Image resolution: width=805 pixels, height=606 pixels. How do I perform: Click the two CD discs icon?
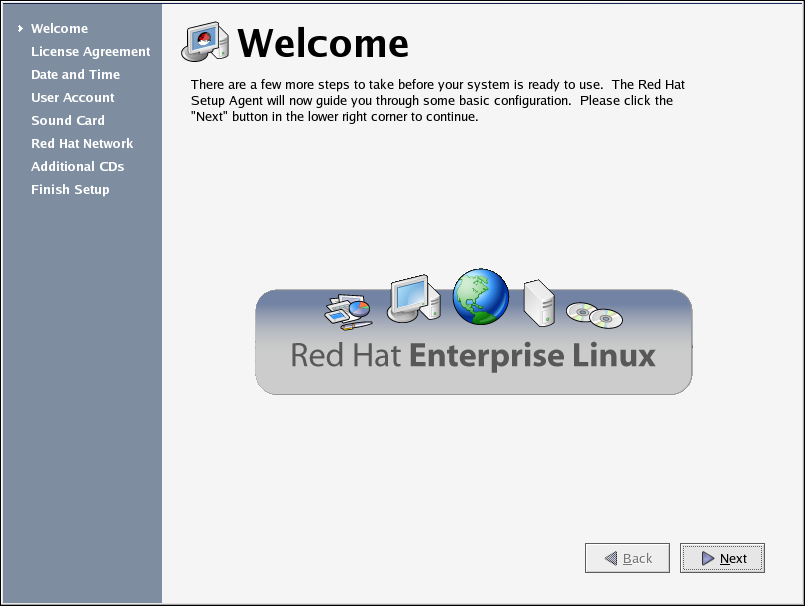pos(594,315)
